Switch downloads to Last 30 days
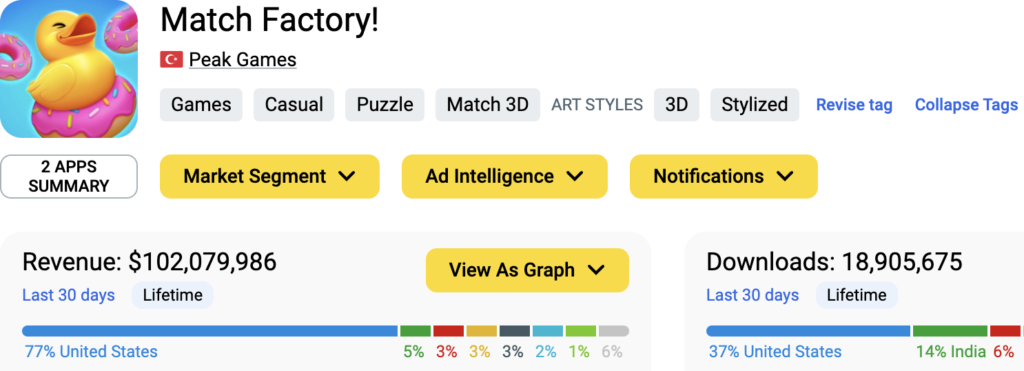The width and height of the screenshot is (1024, 371). click(752, 295)
